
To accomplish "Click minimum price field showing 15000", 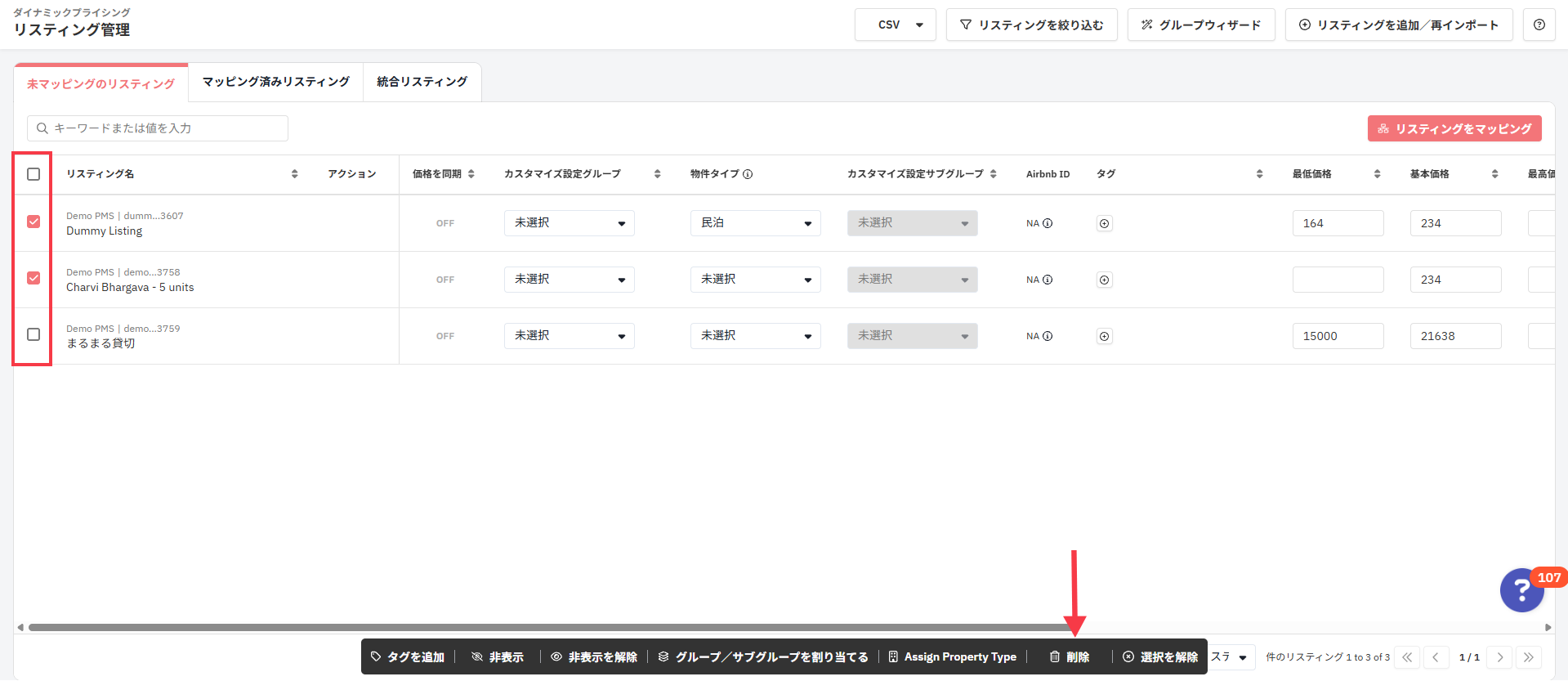I will click(1338, 336).
